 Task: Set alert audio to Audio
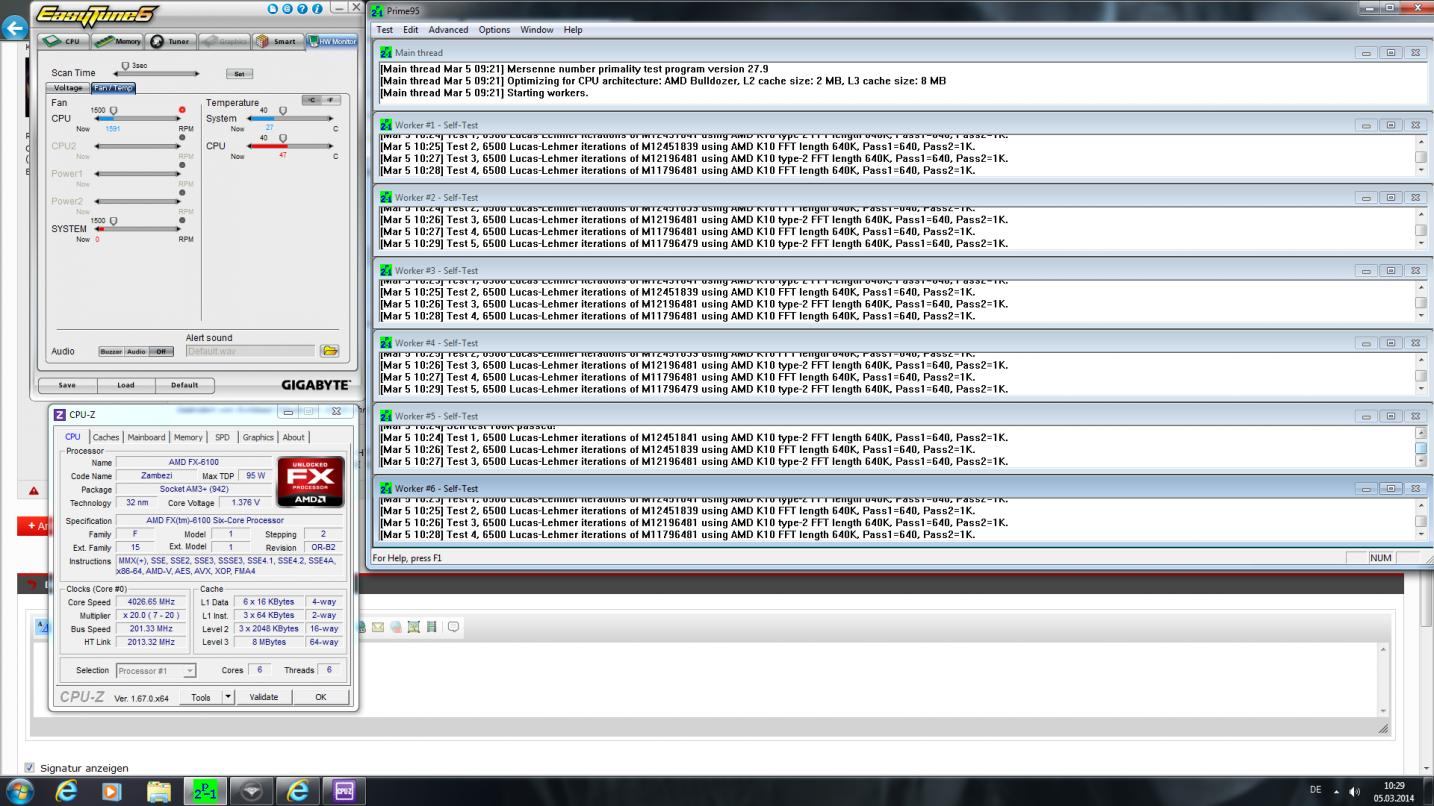pyautogui.click(x=136, y=352)
